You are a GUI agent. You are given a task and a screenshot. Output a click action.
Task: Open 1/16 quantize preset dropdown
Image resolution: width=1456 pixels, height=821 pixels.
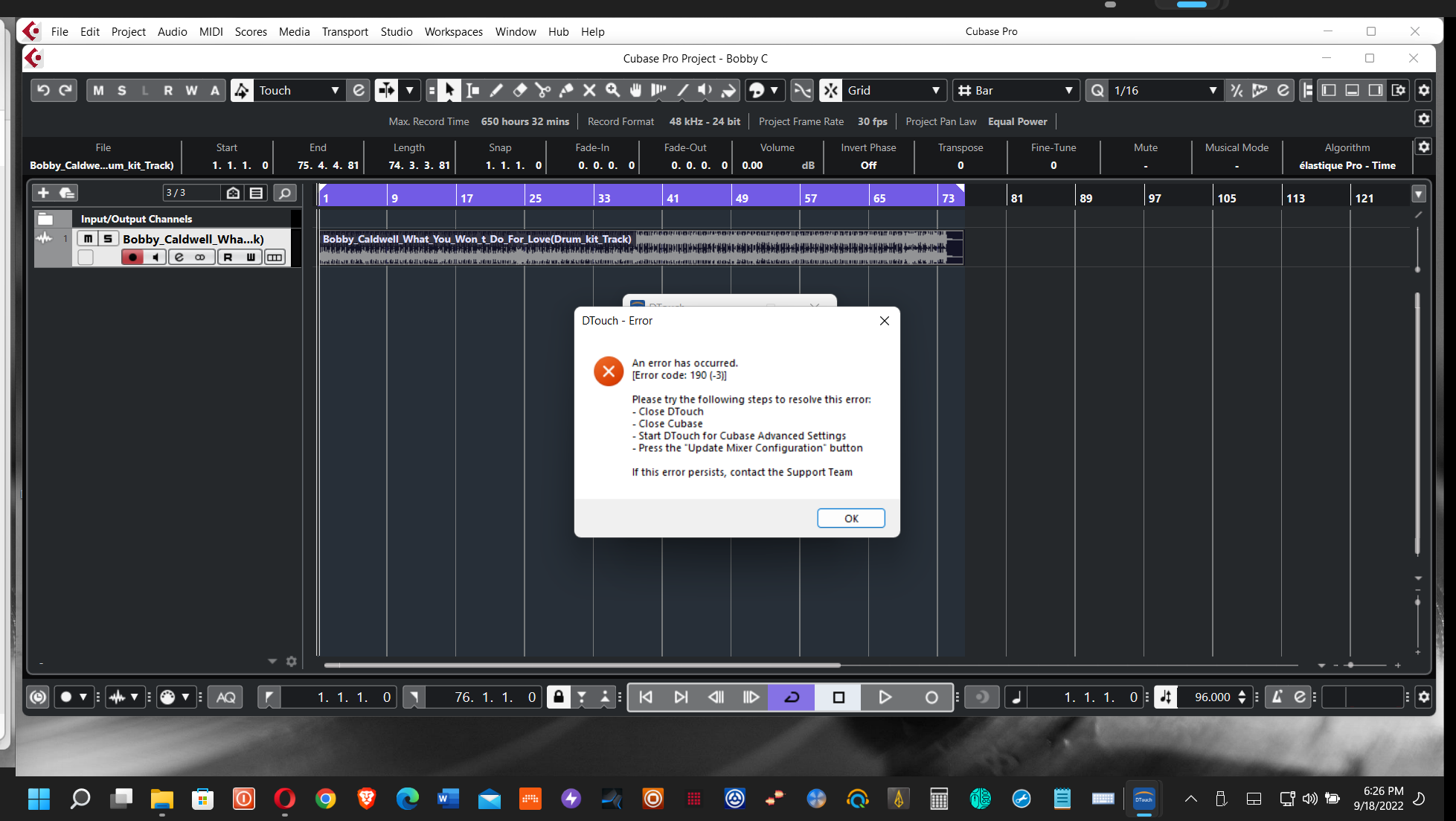click(1165, 90)
